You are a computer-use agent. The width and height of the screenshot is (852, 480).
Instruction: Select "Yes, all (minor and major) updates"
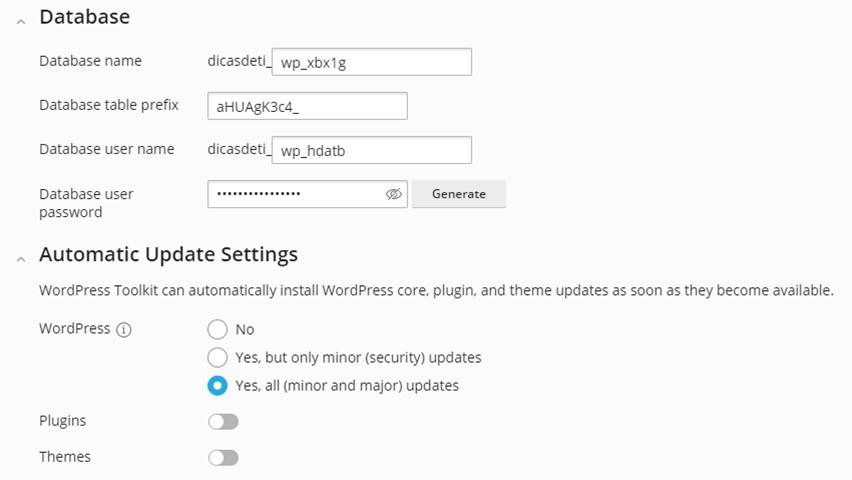coord(217,385)
